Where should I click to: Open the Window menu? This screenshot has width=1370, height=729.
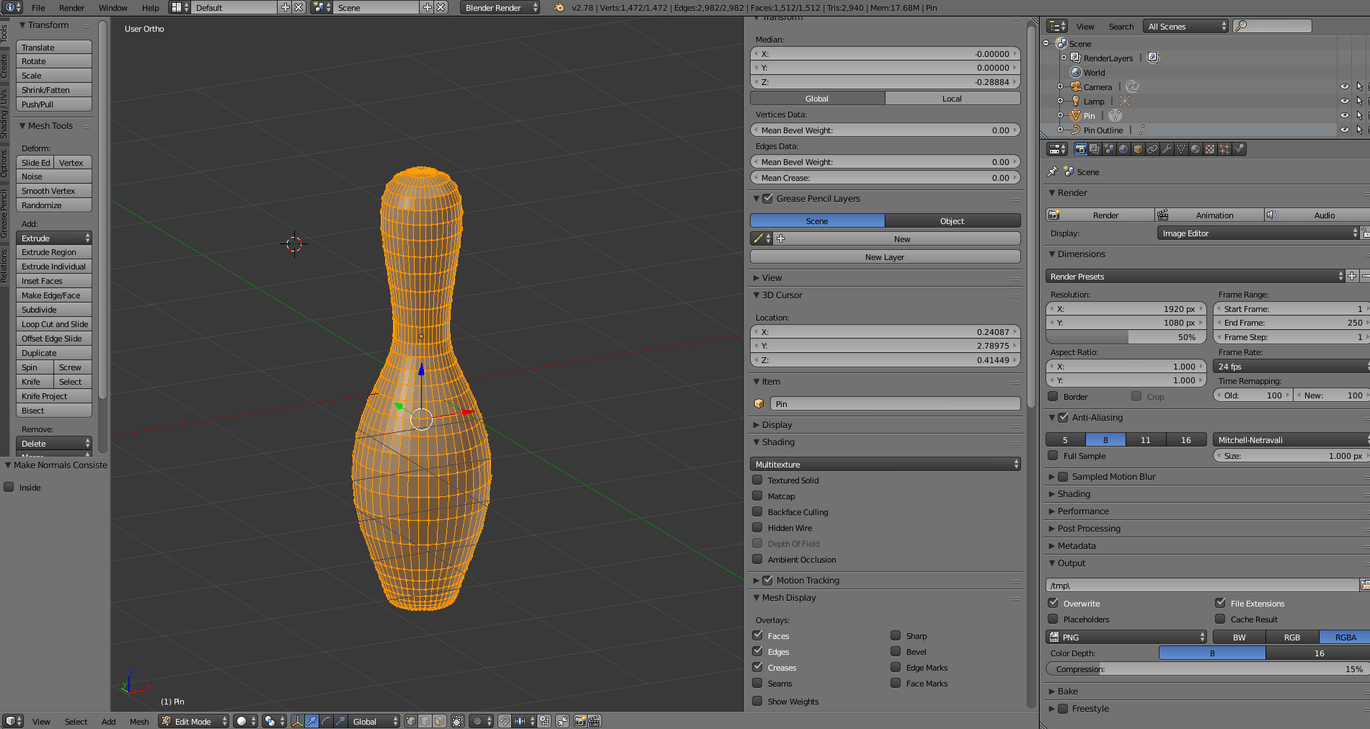[112, 7]
